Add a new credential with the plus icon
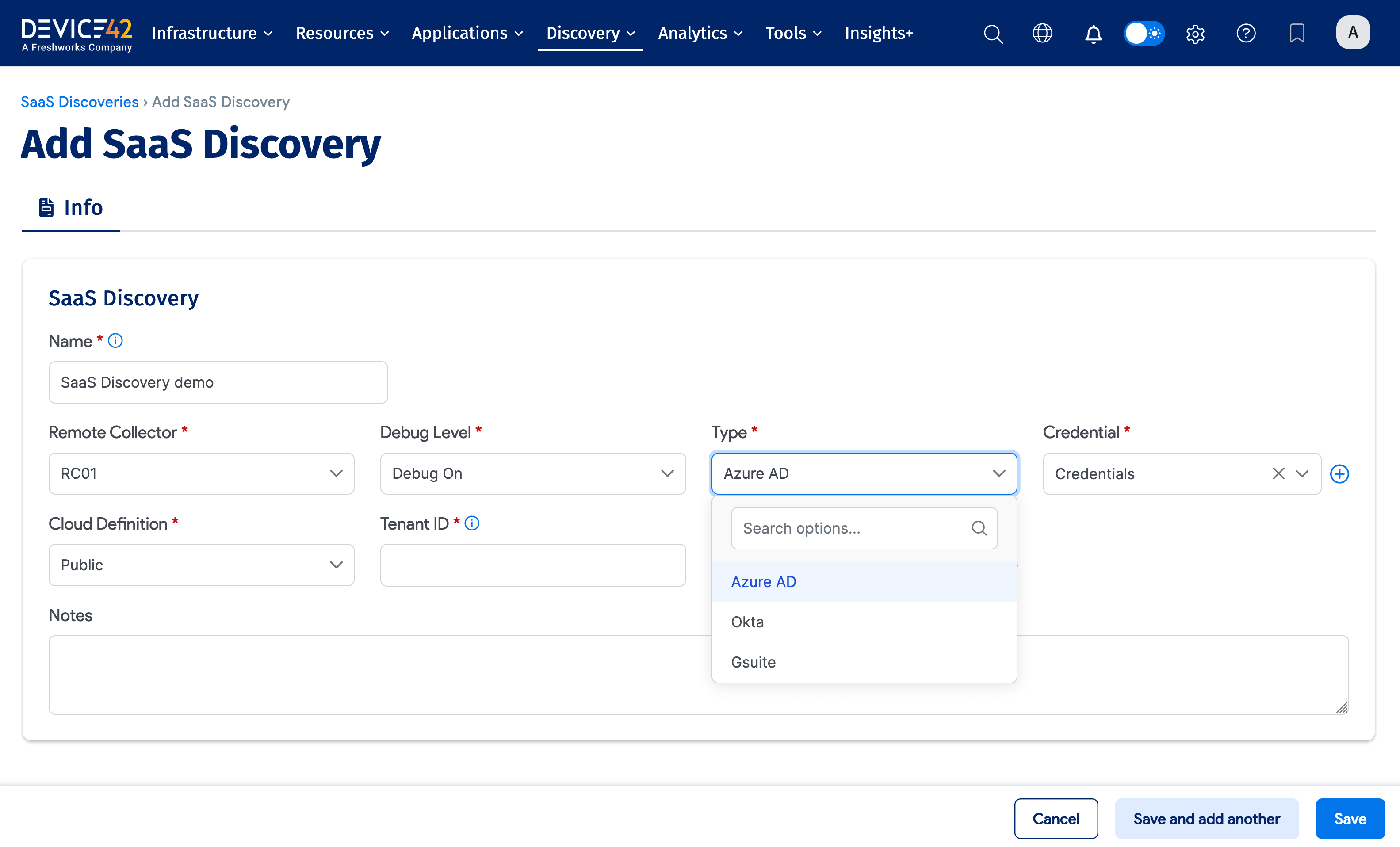Viewport: 1400px width, 847px height. click(1340, 474)
